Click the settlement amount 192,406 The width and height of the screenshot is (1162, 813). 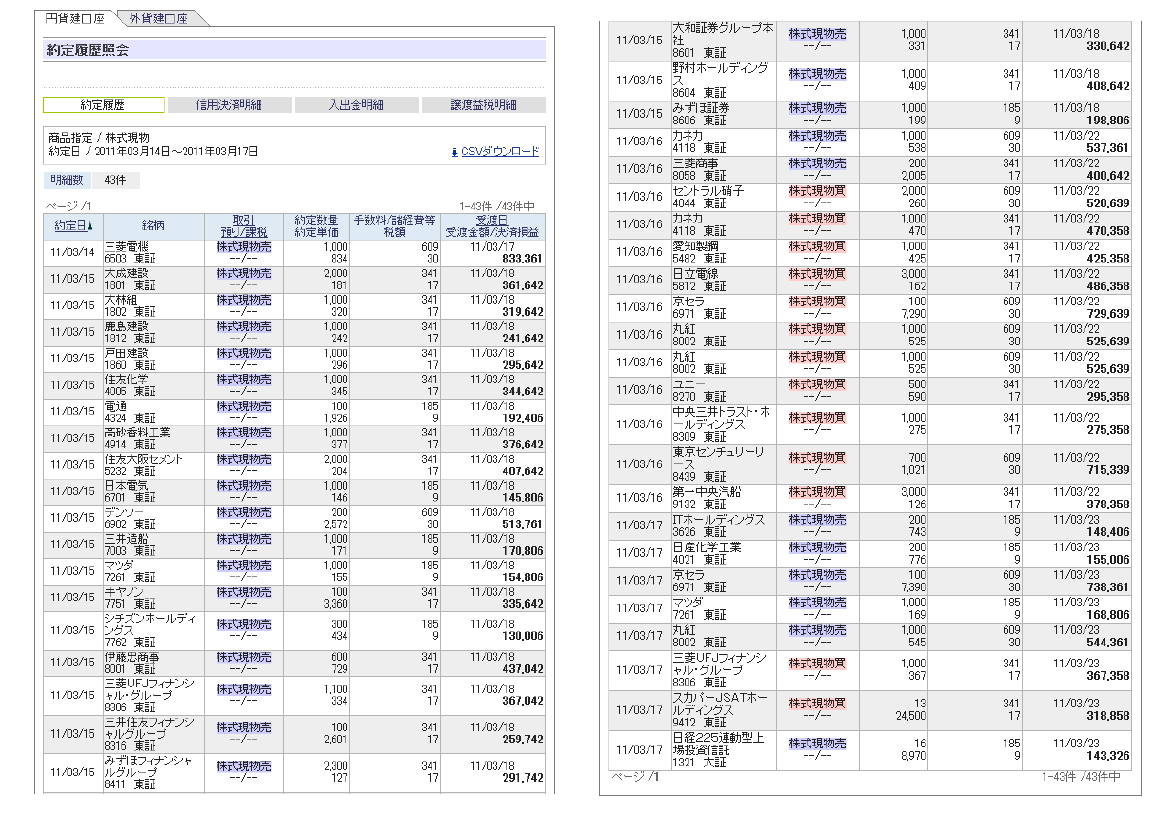[x=522, y=418]
